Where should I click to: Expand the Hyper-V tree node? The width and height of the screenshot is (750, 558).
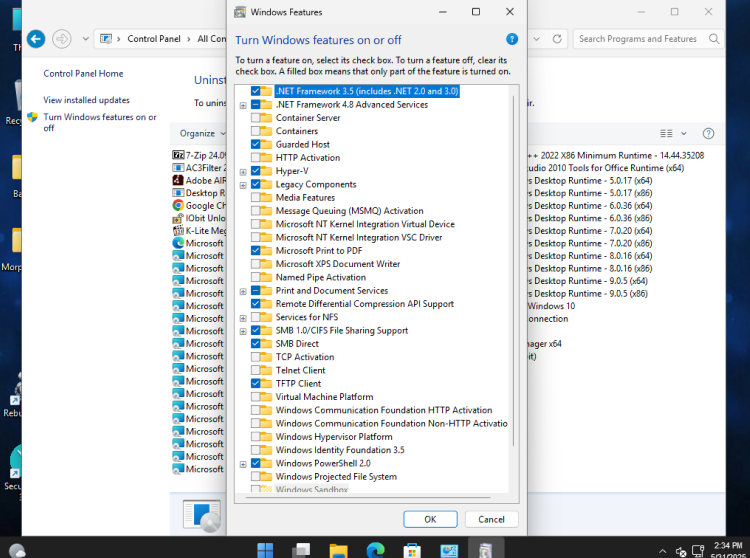click(243, 172)
